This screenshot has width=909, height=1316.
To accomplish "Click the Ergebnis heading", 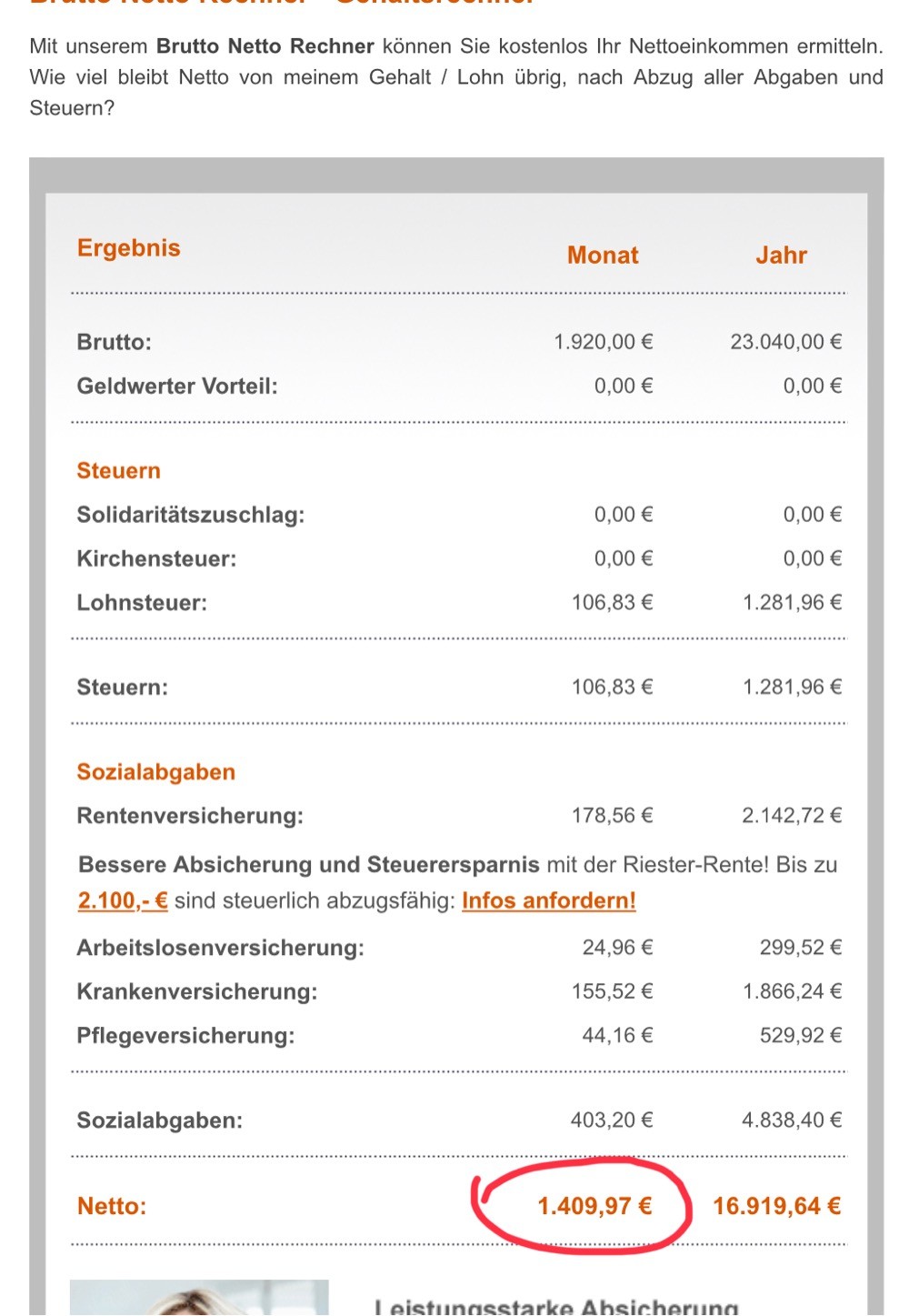I will click(x=129, y=247).
